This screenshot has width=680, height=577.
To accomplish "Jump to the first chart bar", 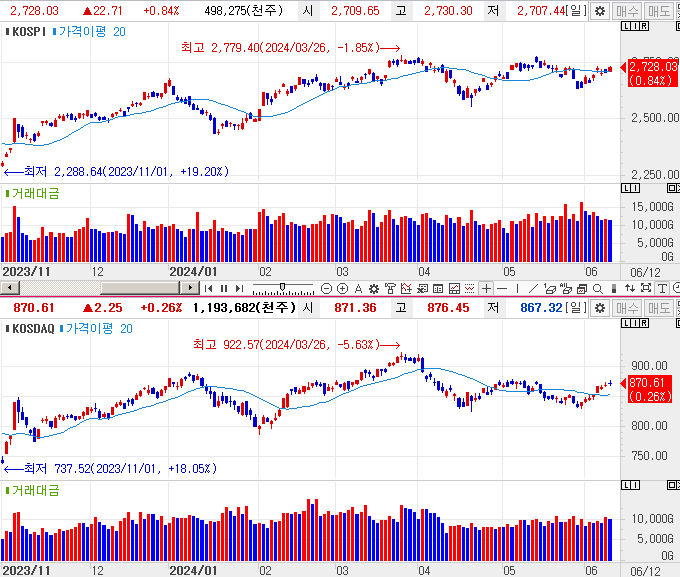I will tap(209, 288).
